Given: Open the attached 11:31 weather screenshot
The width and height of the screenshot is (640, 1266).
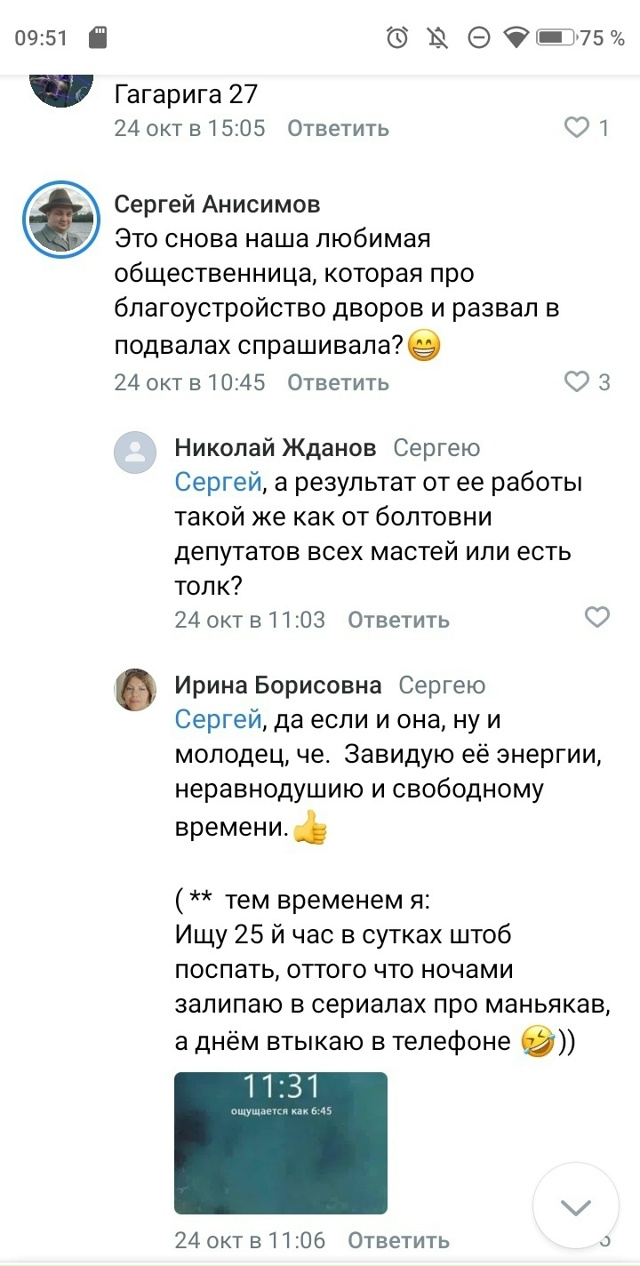Looking at the screenshot, I should [x=281, y=1143].
